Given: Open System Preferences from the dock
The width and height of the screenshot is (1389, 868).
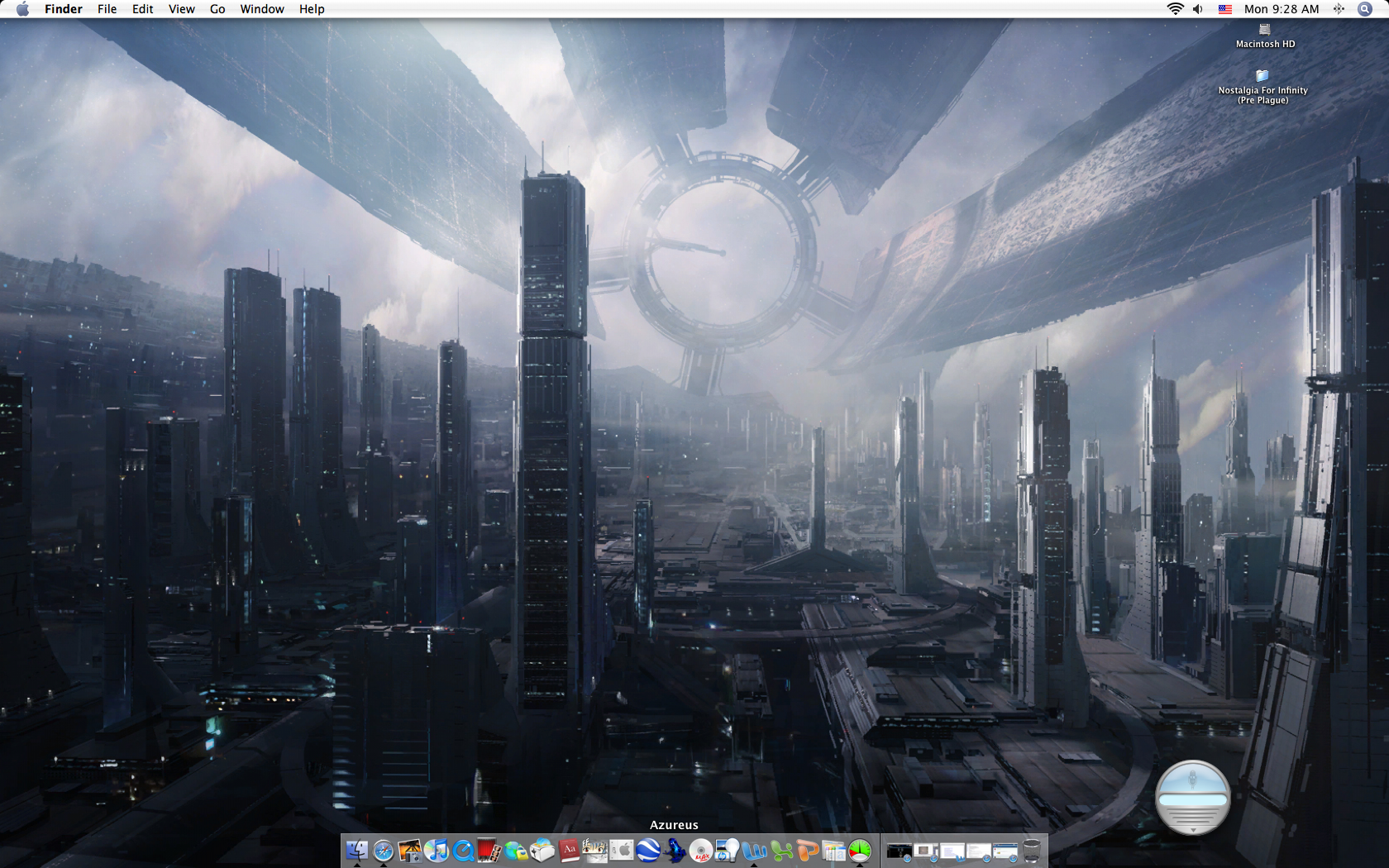Looking at the screenshot, I should coord(622,850).
